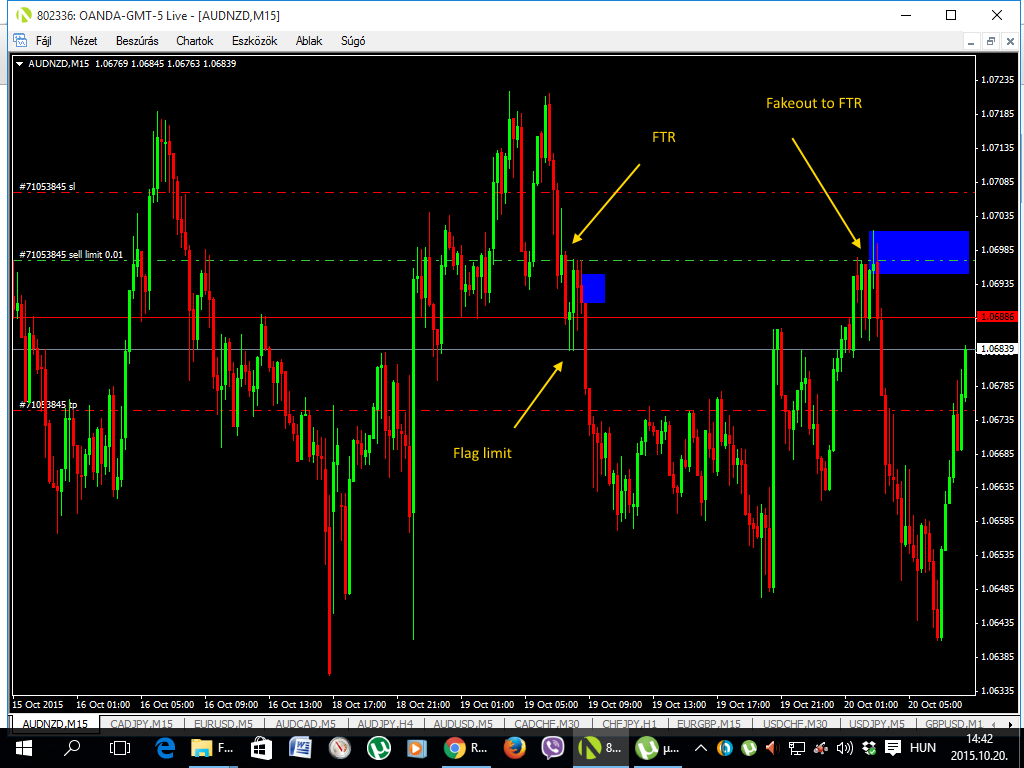Restore down the inner chart window
Viewport: 1024px width, 768px height.
coord(990,41)
